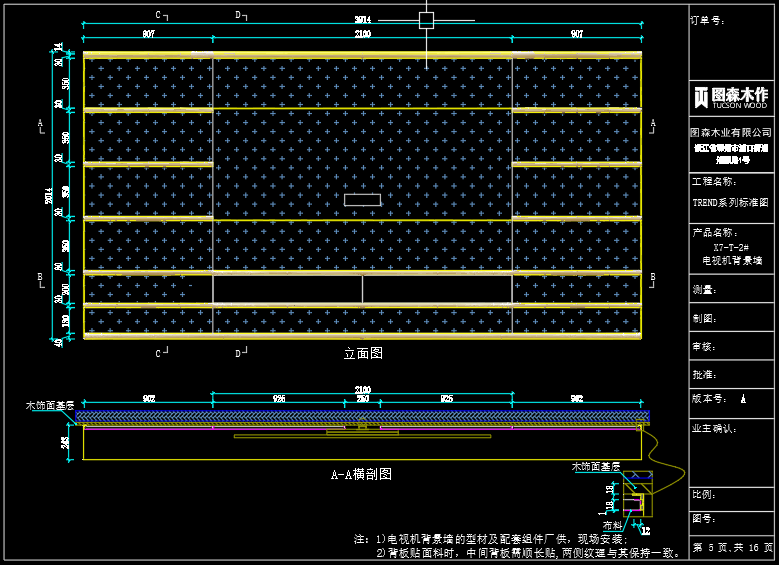Click the 电视机背景墙 product name text

click(731, 260)
